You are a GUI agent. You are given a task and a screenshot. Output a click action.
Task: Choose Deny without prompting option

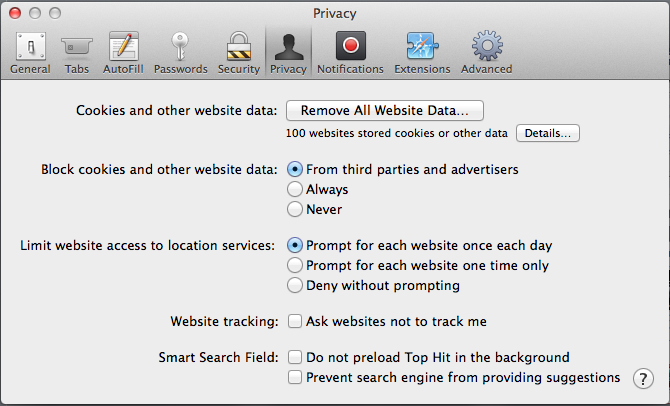tap(295, 285)
